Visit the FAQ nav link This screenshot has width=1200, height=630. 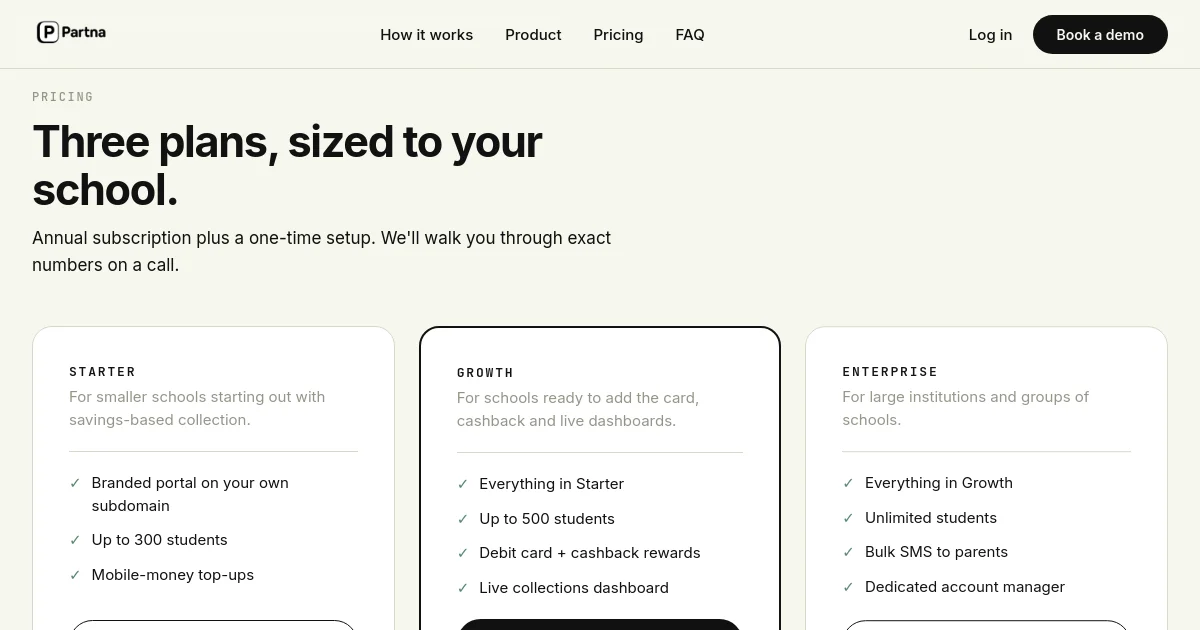[690, 35]
